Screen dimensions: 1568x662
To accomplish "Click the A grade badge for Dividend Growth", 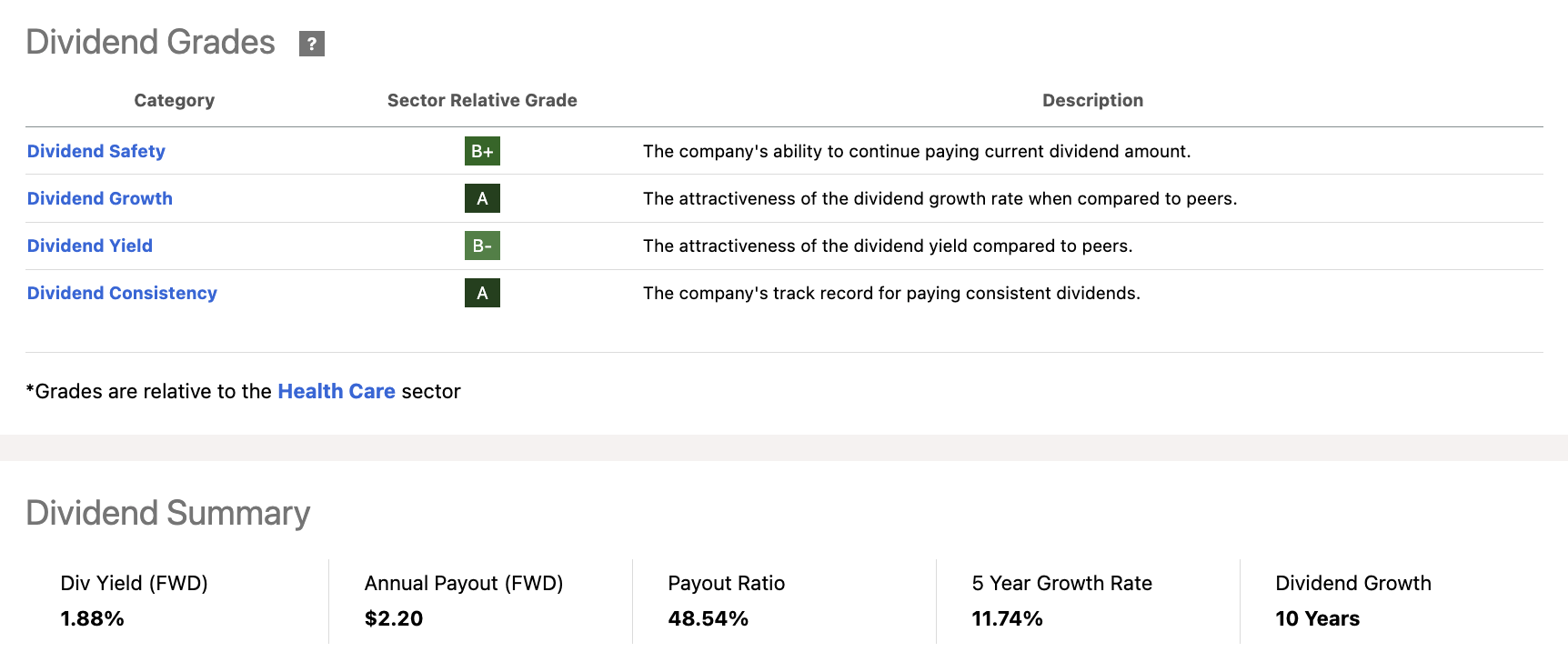I will click(x=482, y=198).
